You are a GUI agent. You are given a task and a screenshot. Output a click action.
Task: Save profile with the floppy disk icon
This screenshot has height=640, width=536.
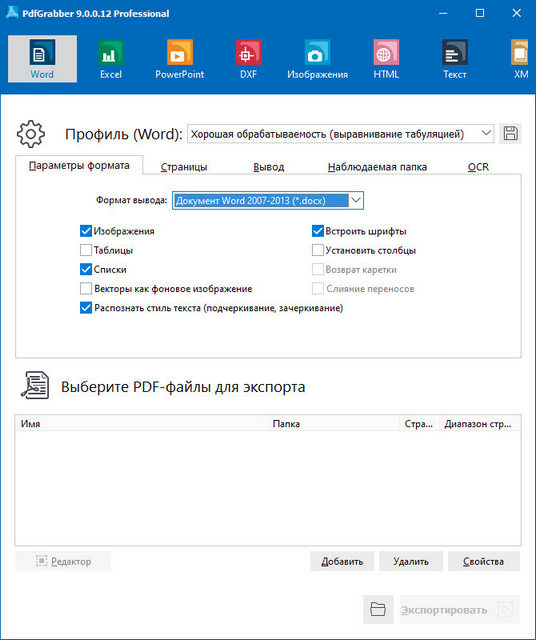coord(510,133)
